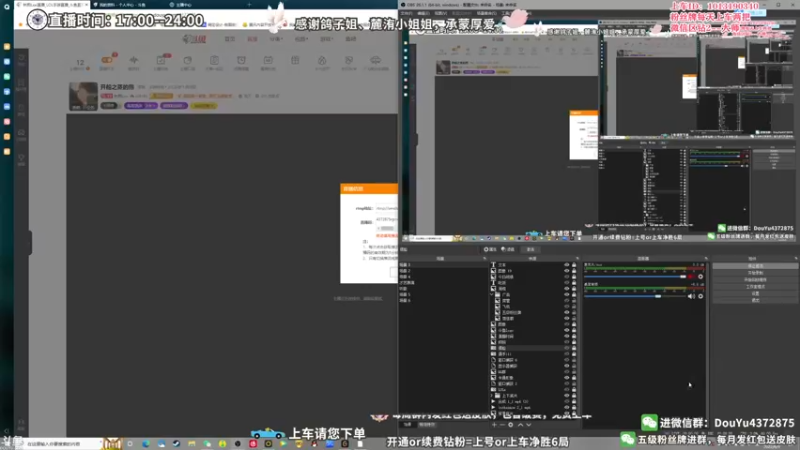Toggle visibility of the last mp4 source
This screenshot has height=450, width=800.
[x=566, y=408]
